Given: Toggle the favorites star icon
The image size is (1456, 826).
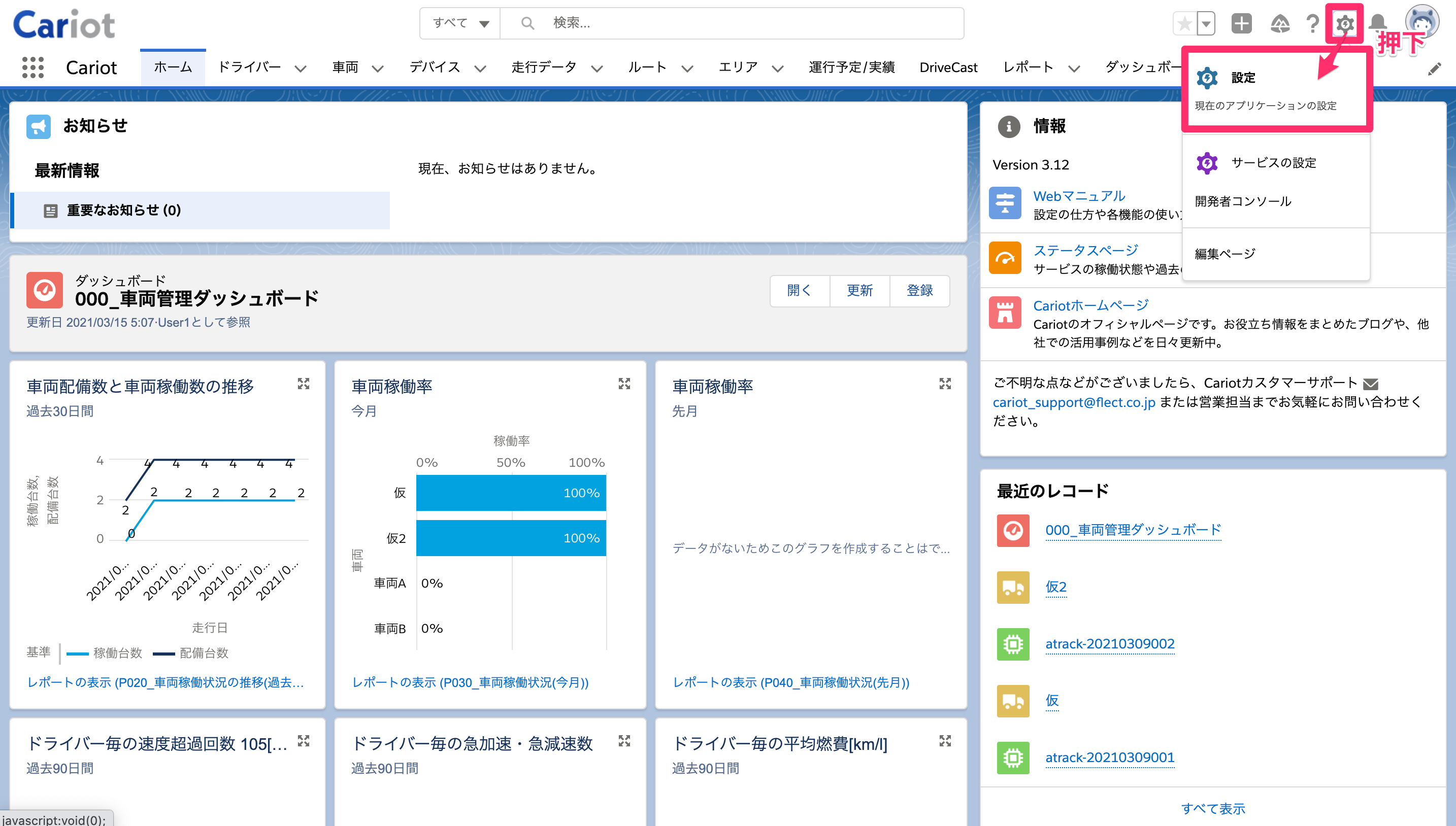Looking at the screenshot, I should click(1184, 24).
